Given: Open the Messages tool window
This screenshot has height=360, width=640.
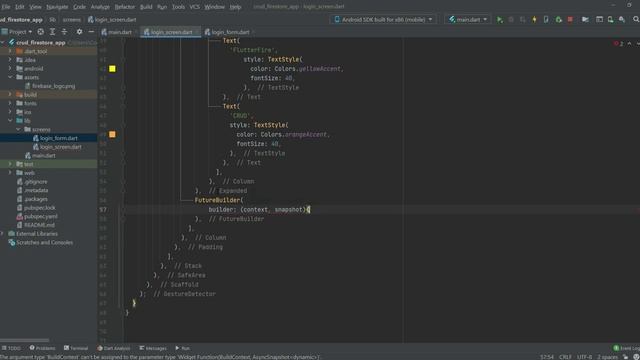Looking at the screenshot, I should tap(153, 348).
